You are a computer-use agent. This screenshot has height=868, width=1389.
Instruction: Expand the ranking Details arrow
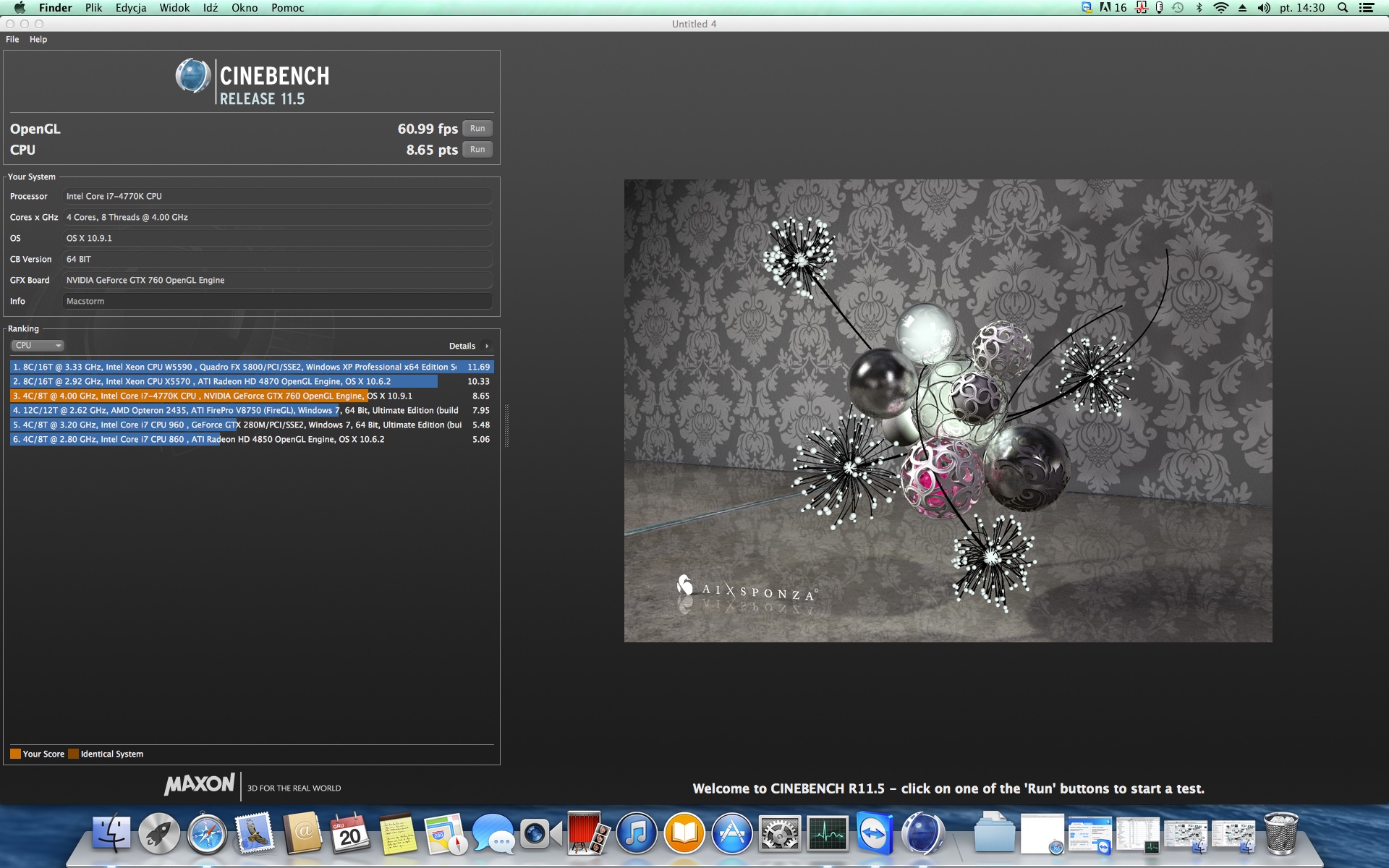[x=487, y=346]
